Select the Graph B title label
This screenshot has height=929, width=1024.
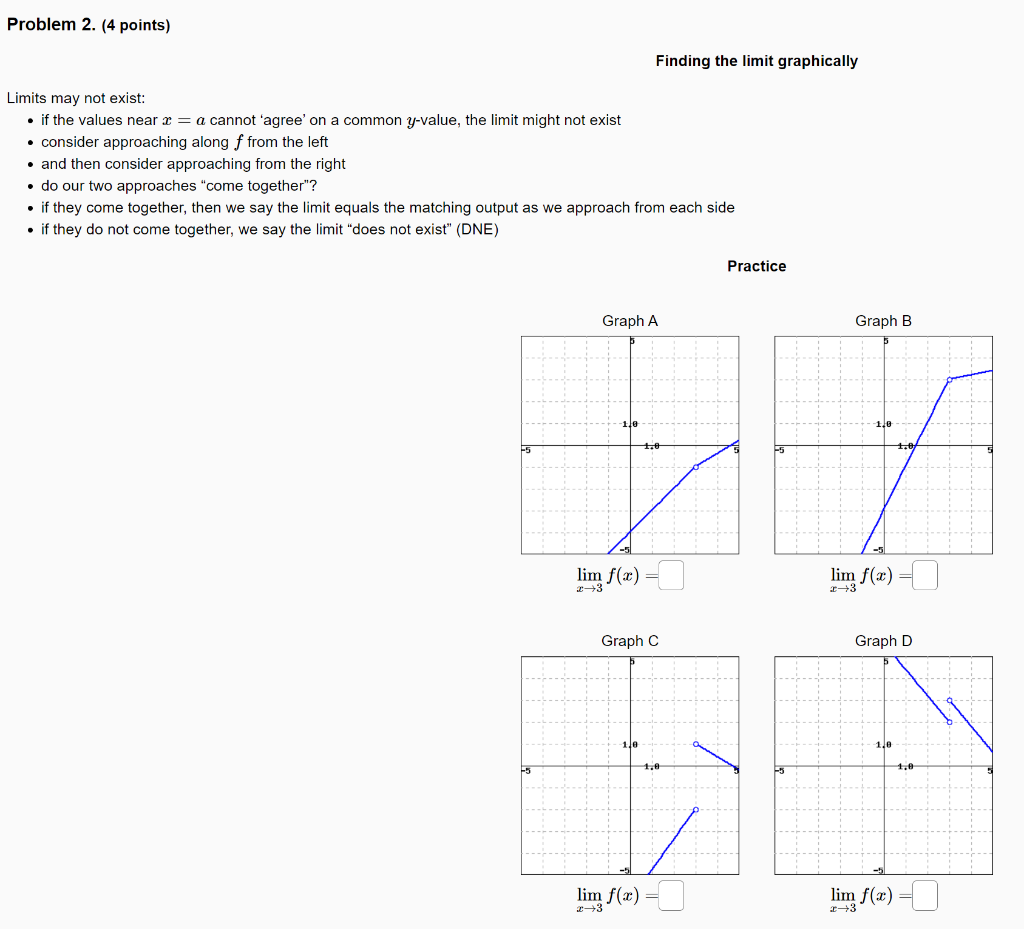coord(883,321)
